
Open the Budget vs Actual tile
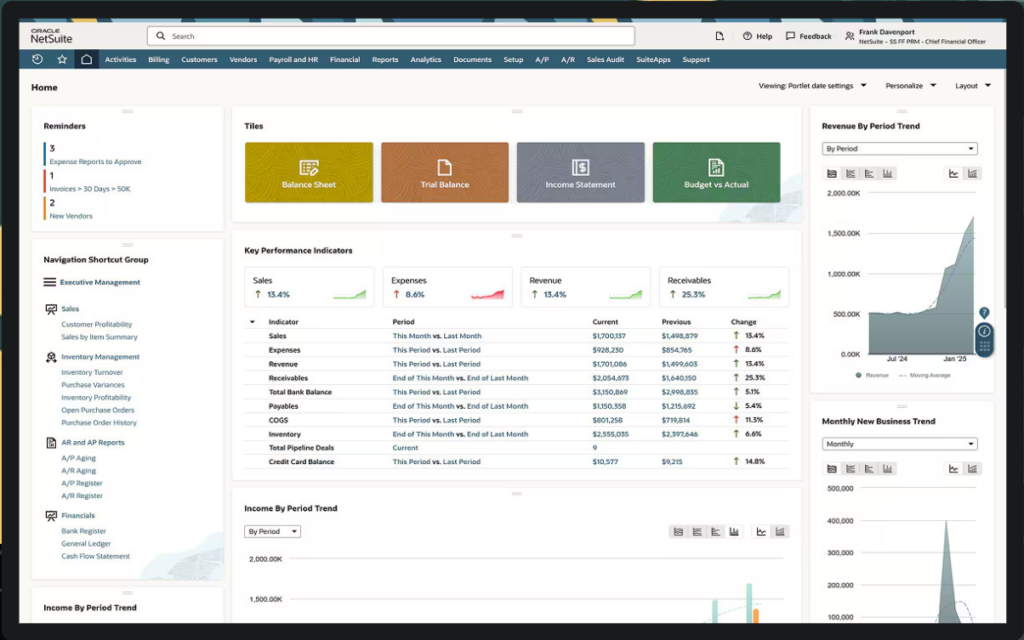click(716, 172)
